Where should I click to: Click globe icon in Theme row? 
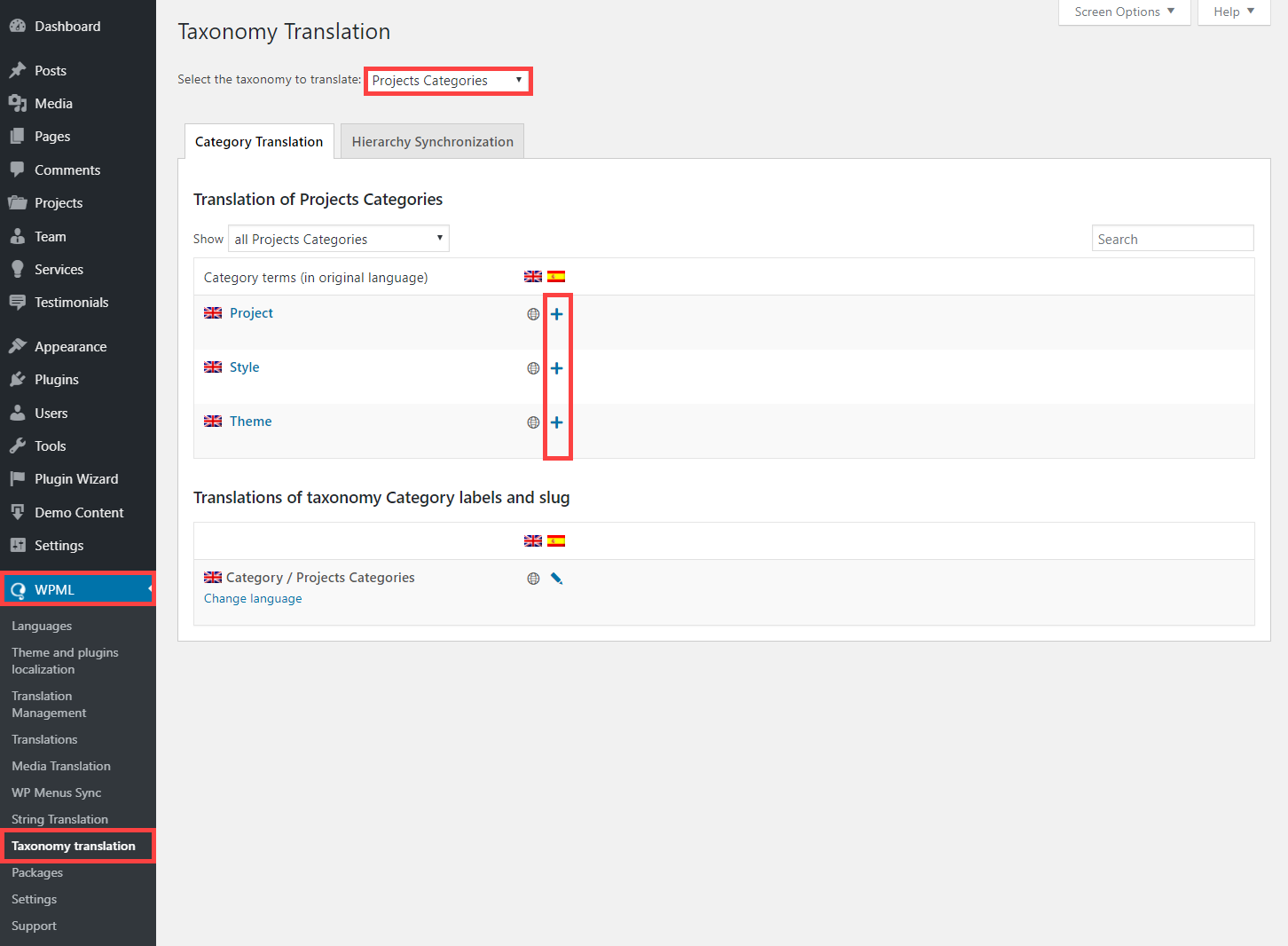click(533, 422)
